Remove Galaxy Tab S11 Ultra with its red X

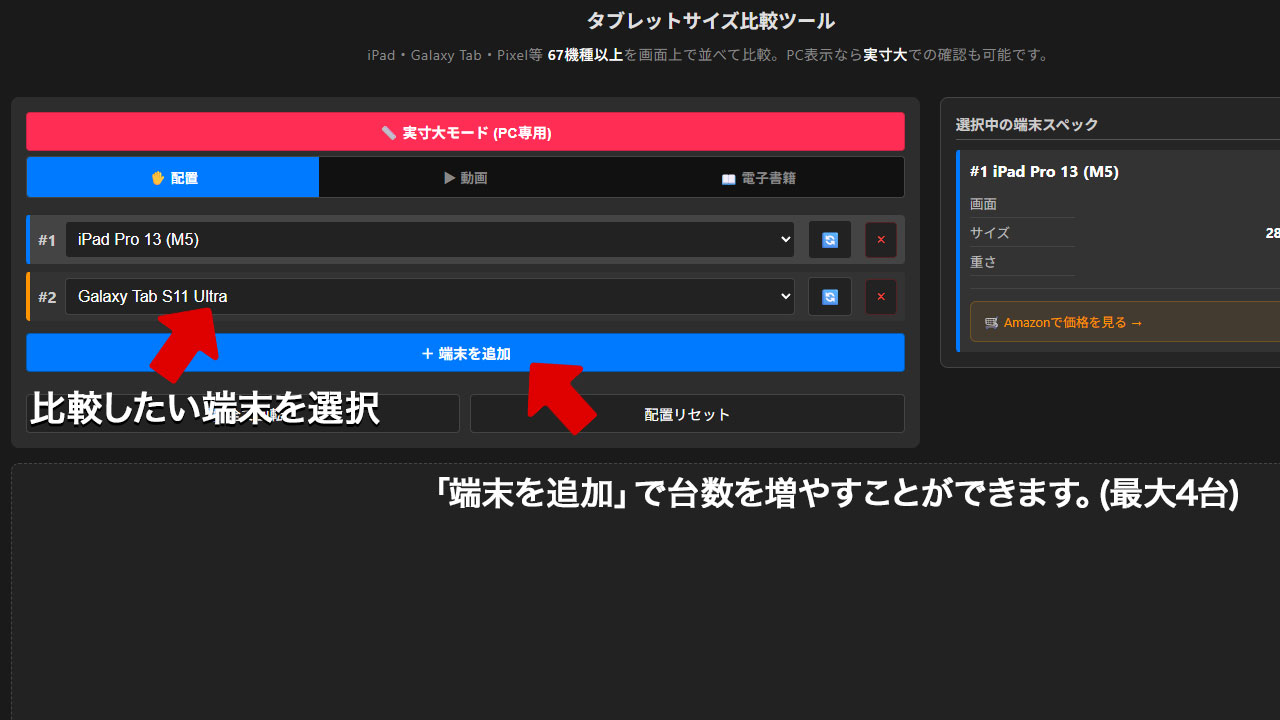pos(880,296)
